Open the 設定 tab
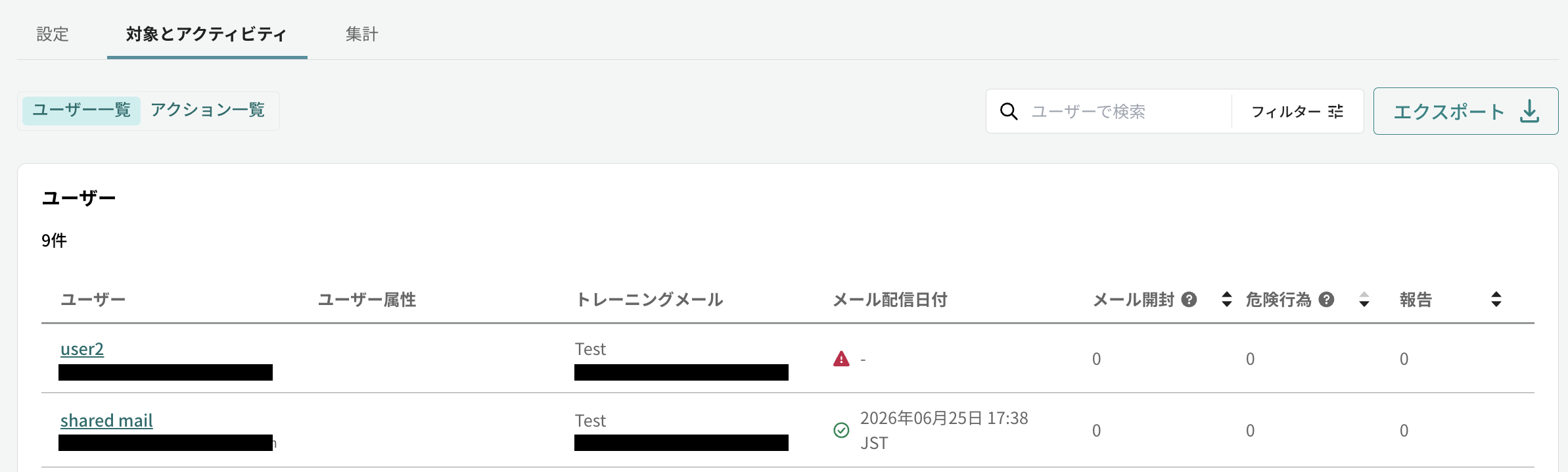 53,34
